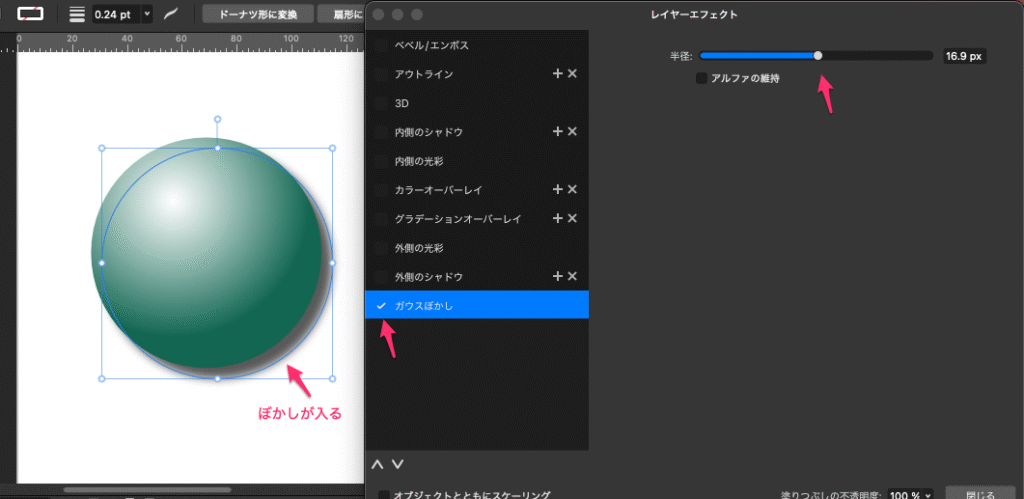The width and height of the screenshot is (1024, 499).
Task: Select 3D in the effects list
Action: coord(402,103)
